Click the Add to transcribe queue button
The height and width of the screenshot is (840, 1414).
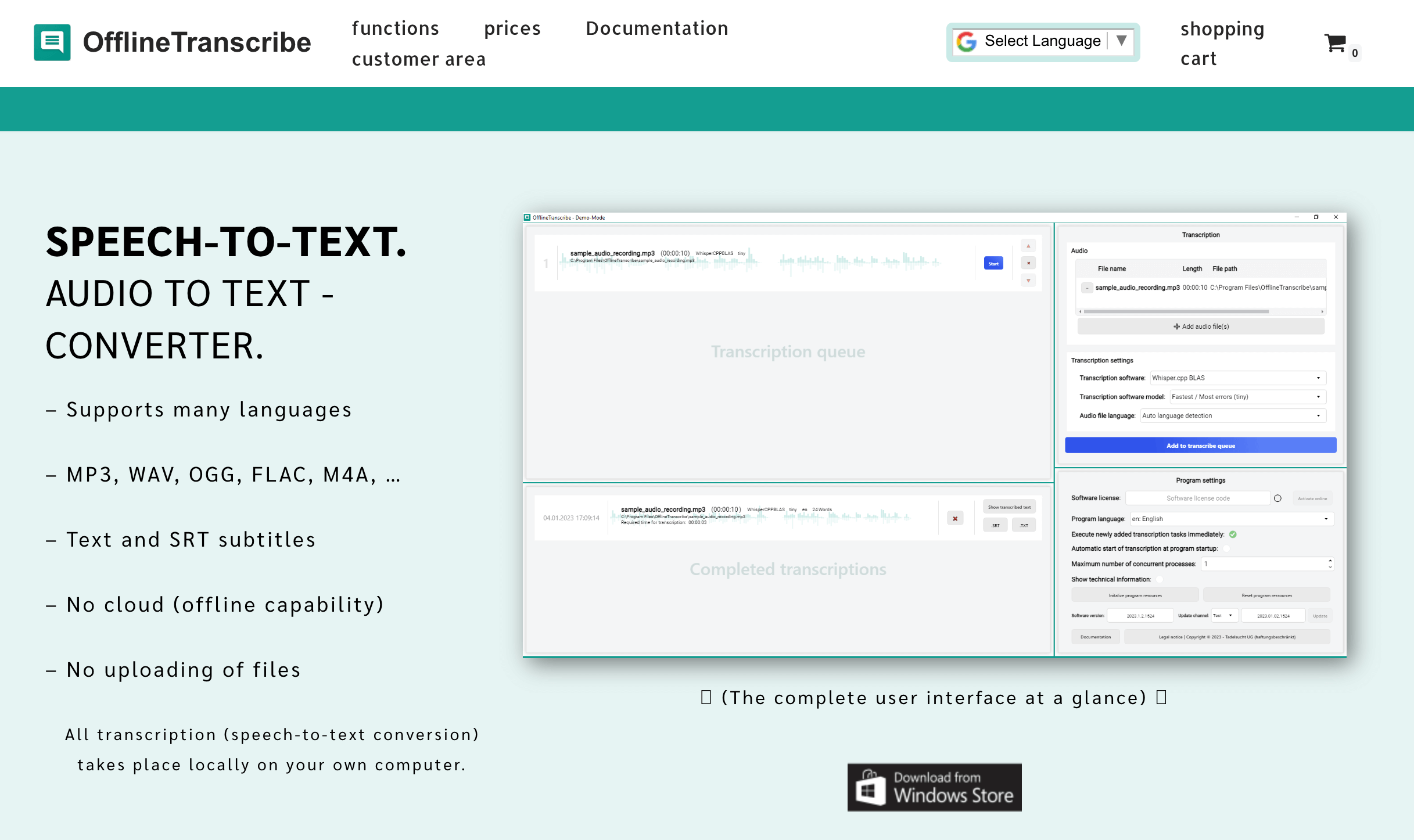click(1200, 446)
